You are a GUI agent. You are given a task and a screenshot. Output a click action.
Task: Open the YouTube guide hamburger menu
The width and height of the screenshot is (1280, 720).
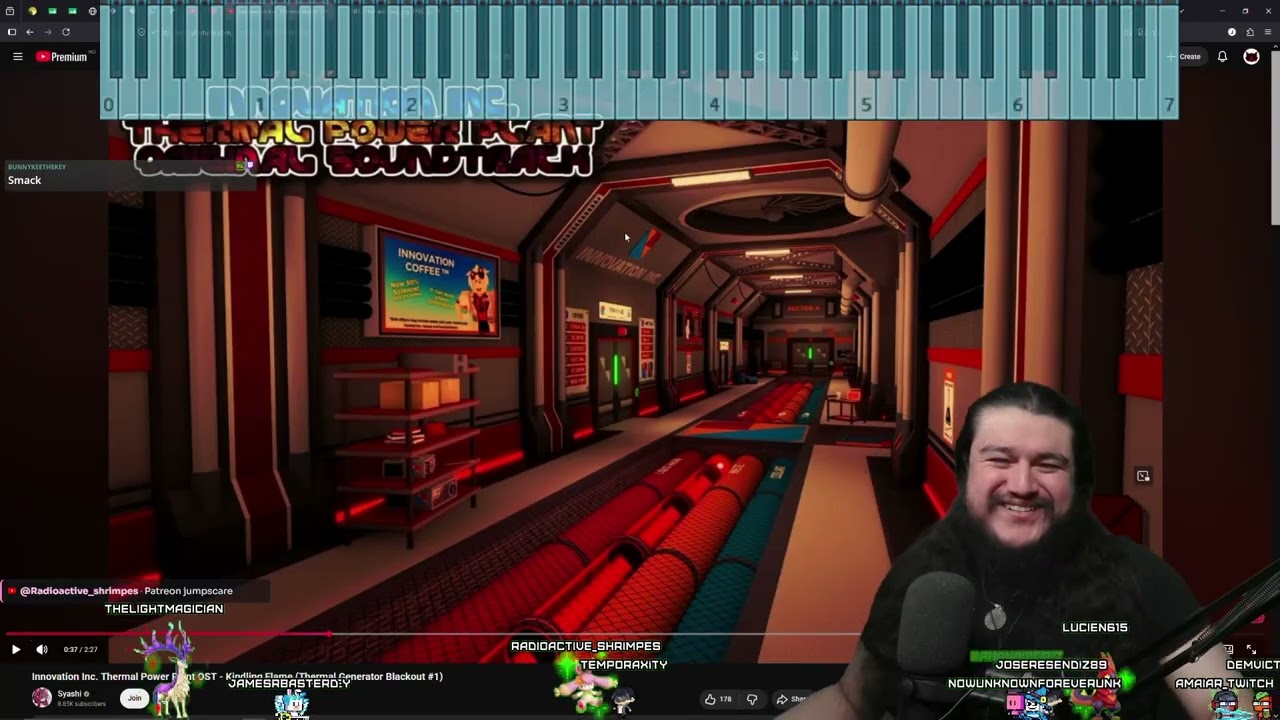coord(17,57)
